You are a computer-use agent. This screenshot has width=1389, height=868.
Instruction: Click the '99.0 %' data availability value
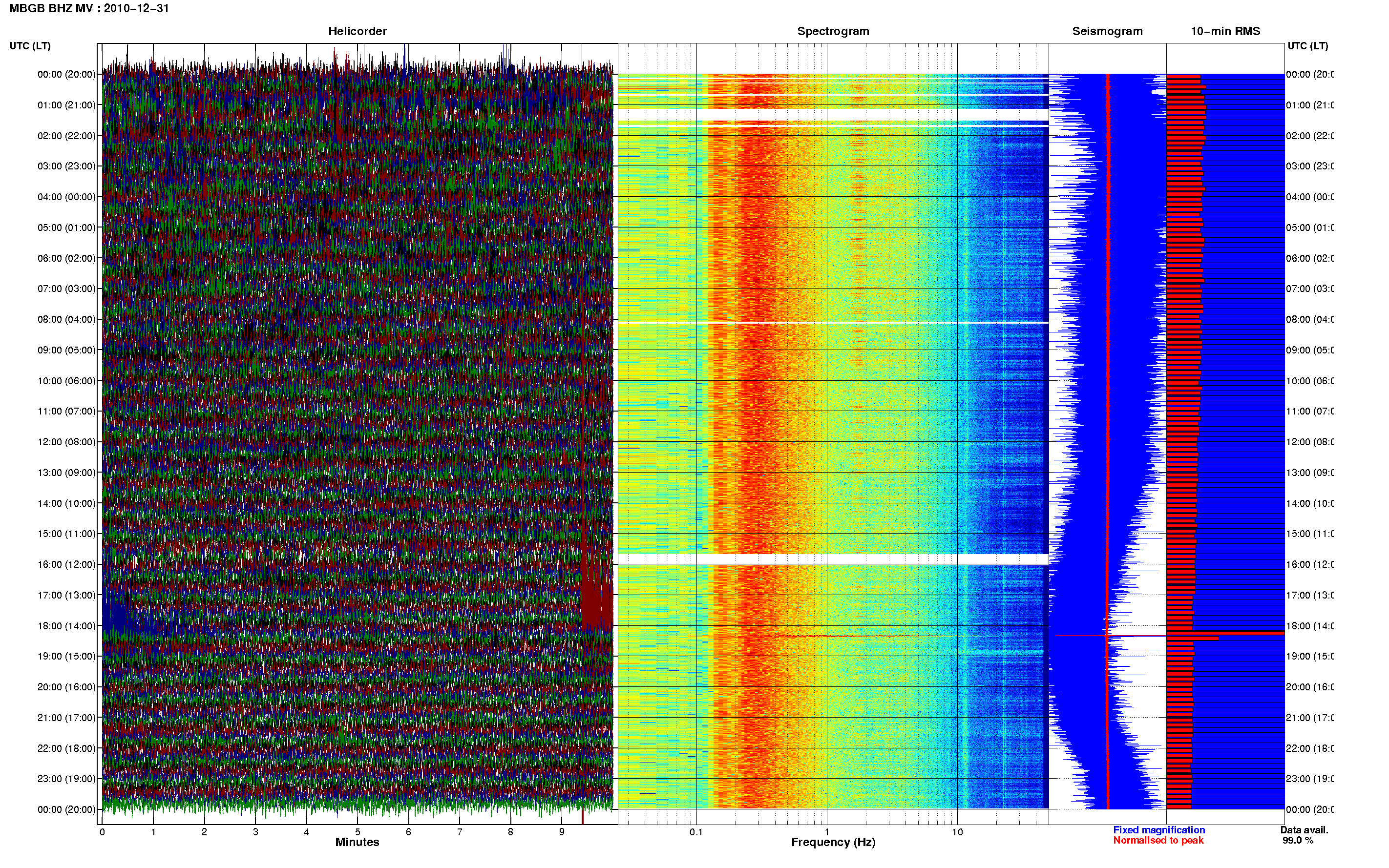(x=1298, y=841)
